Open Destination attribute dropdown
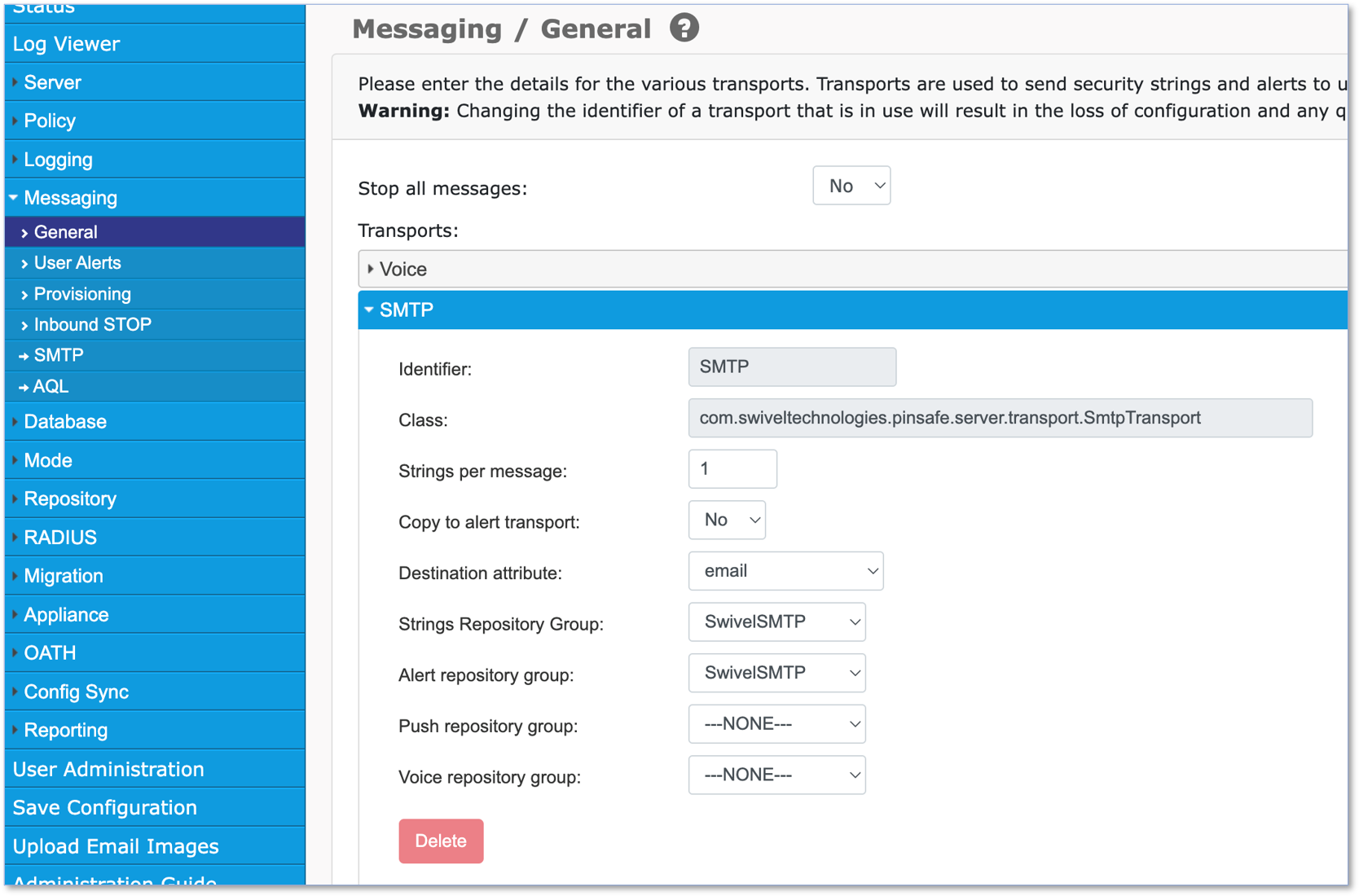Image resolution: width=1359 pixels, height=896 pixels. click(785, 571)
